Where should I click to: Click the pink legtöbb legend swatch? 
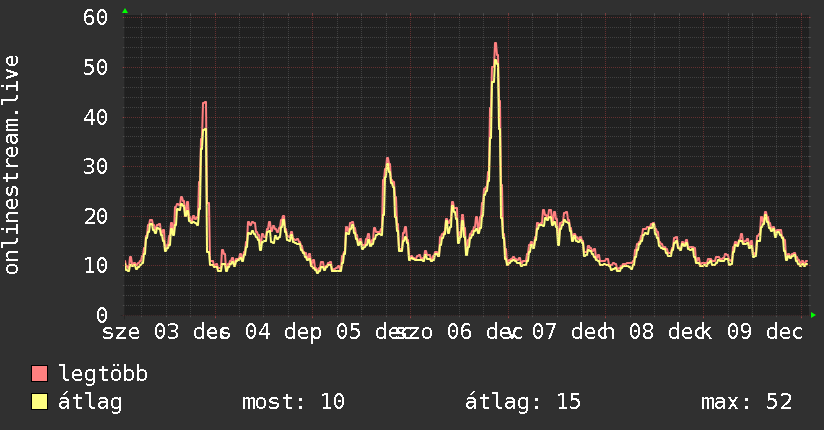pyautogui.click(x=39, y=373)
